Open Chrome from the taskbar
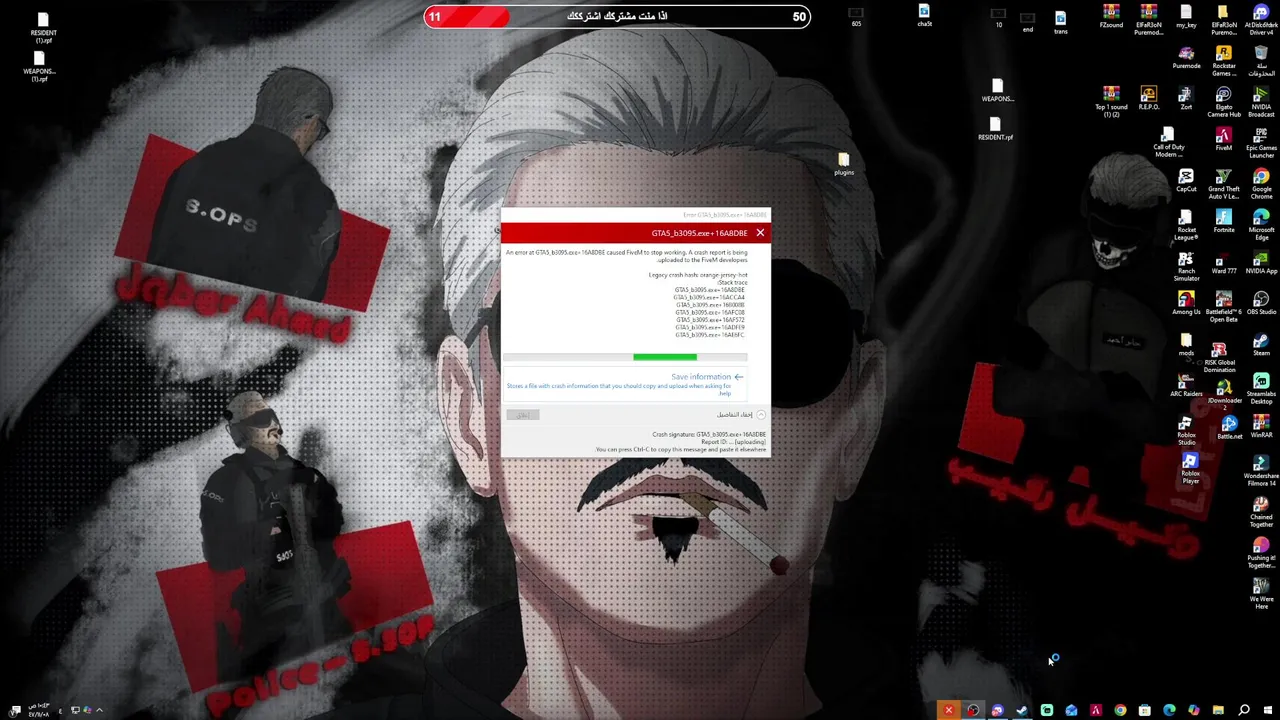 1120,710
